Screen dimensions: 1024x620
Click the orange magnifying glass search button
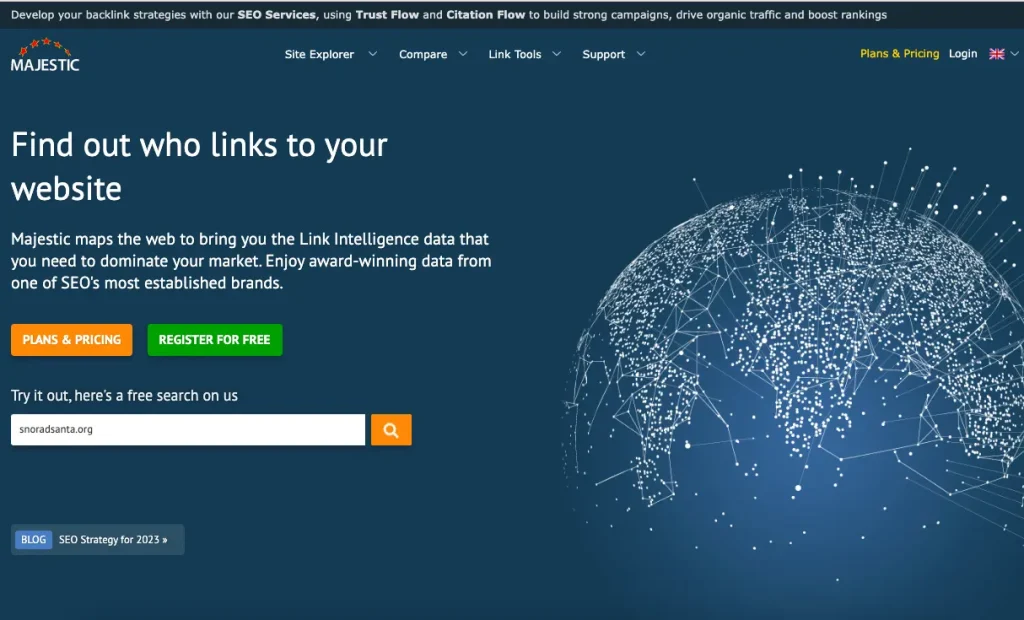coord(391,430)
